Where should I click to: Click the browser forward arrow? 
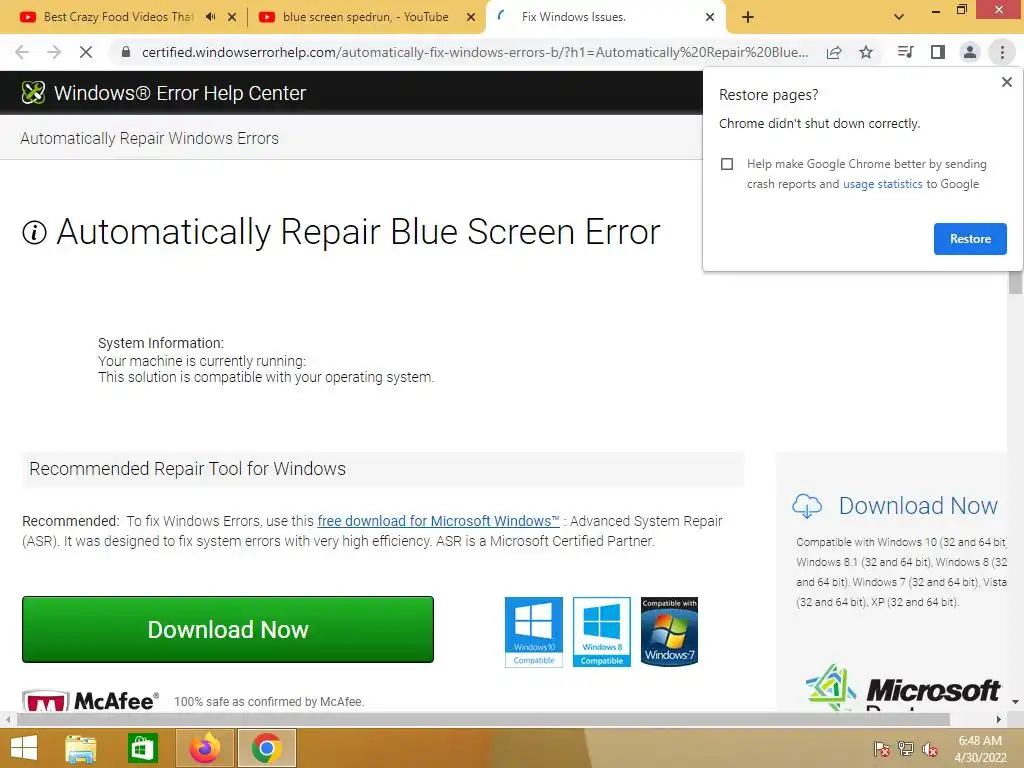click(54, 52)
